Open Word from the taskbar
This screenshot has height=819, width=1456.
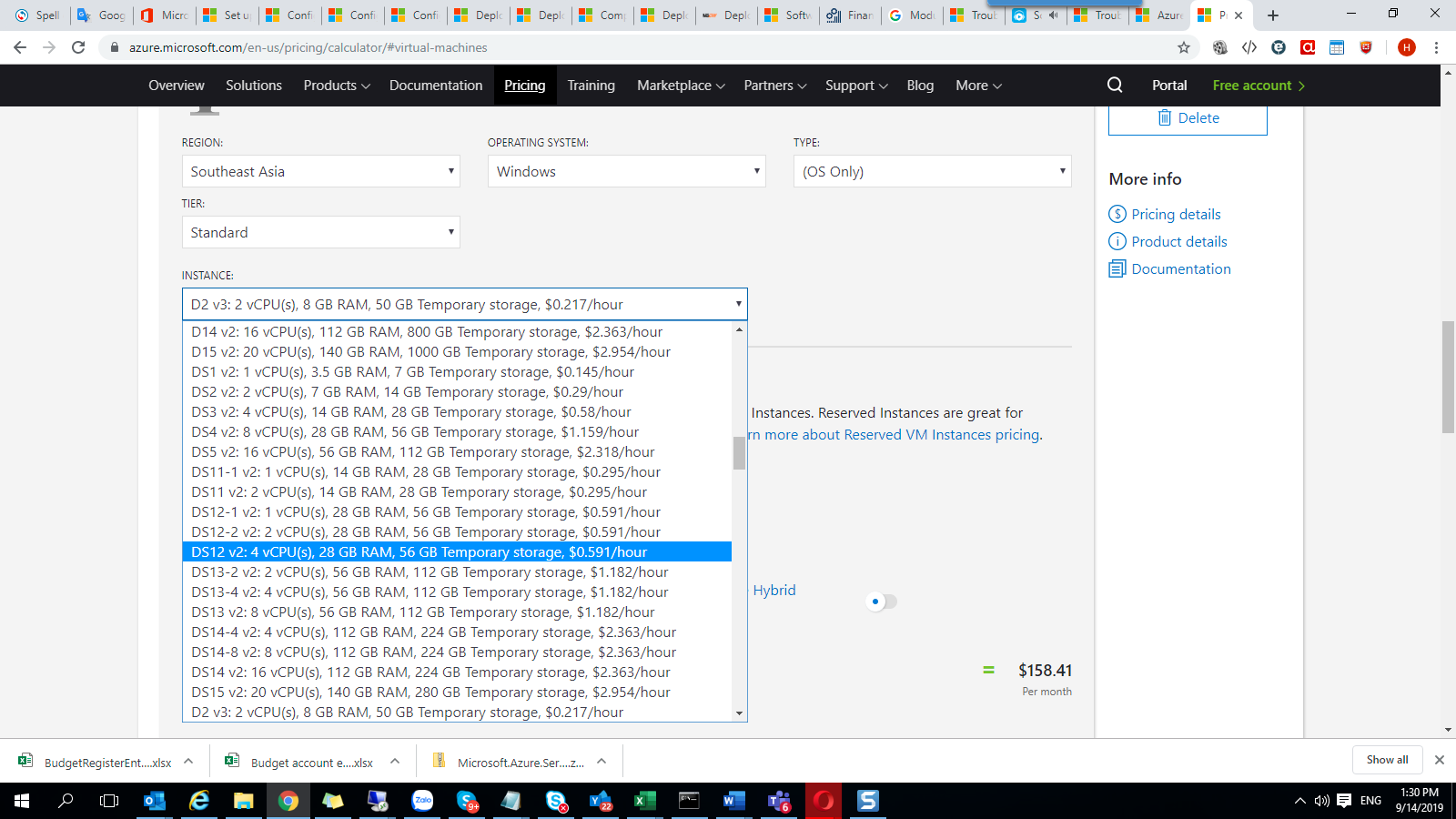(733, 801)
